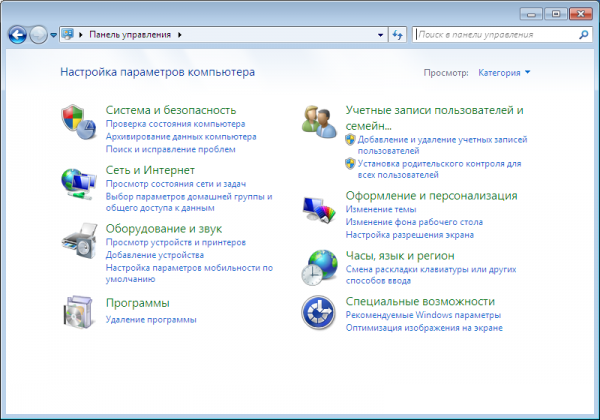
Task: Expand the arrow after Панель управления breadcrumb
Action: pos(179,35)
